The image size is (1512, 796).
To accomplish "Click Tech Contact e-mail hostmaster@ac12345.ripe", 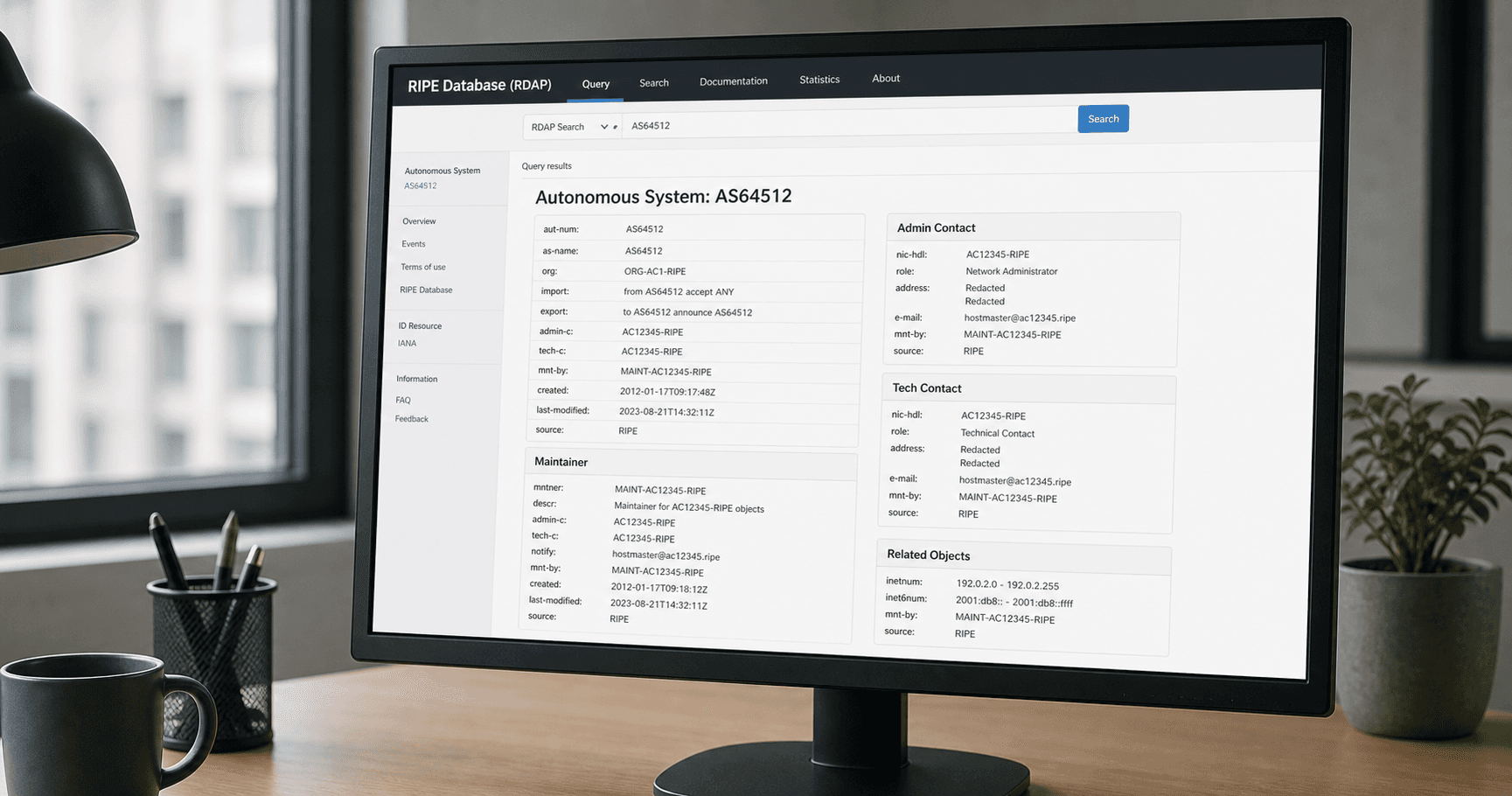I will tap(1014, 481).
